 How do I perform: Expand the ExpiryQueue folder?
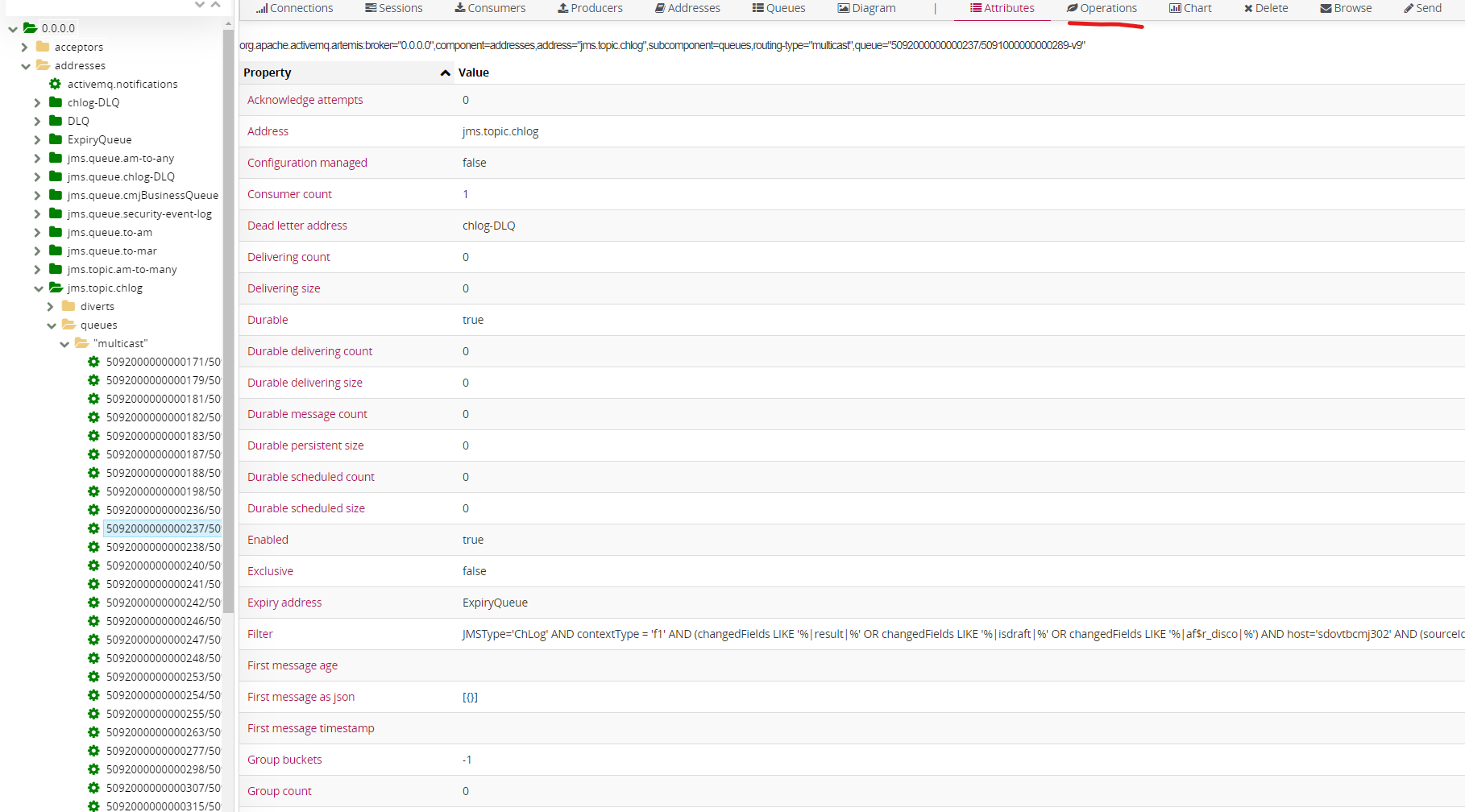click(x=37, y=140)
